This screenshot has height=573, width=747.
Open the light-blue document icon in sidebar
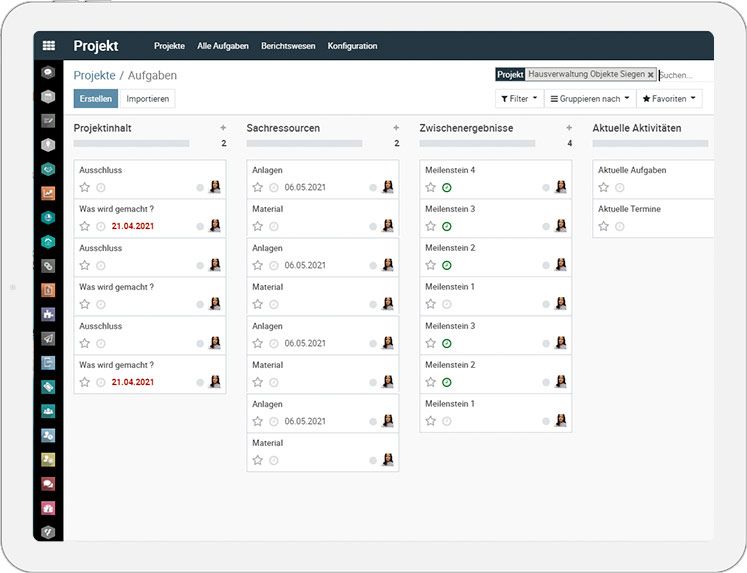(x=48, y=363)
